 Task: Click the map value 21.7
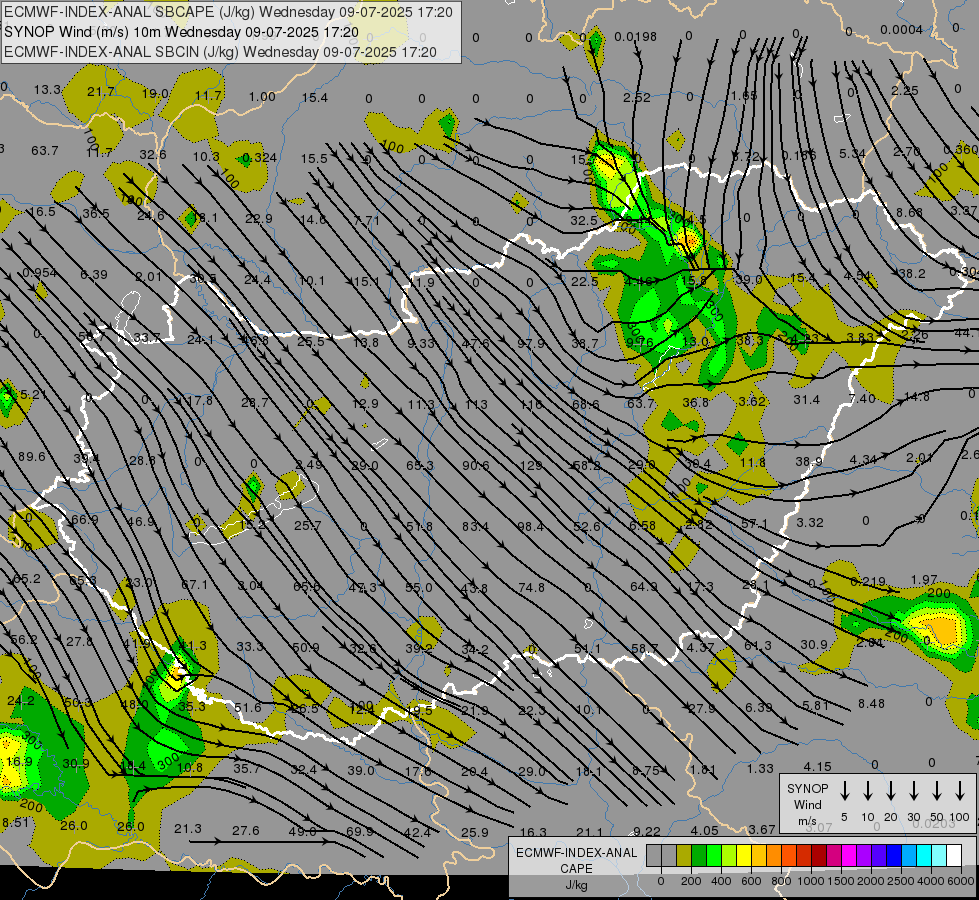click(101, 92)
